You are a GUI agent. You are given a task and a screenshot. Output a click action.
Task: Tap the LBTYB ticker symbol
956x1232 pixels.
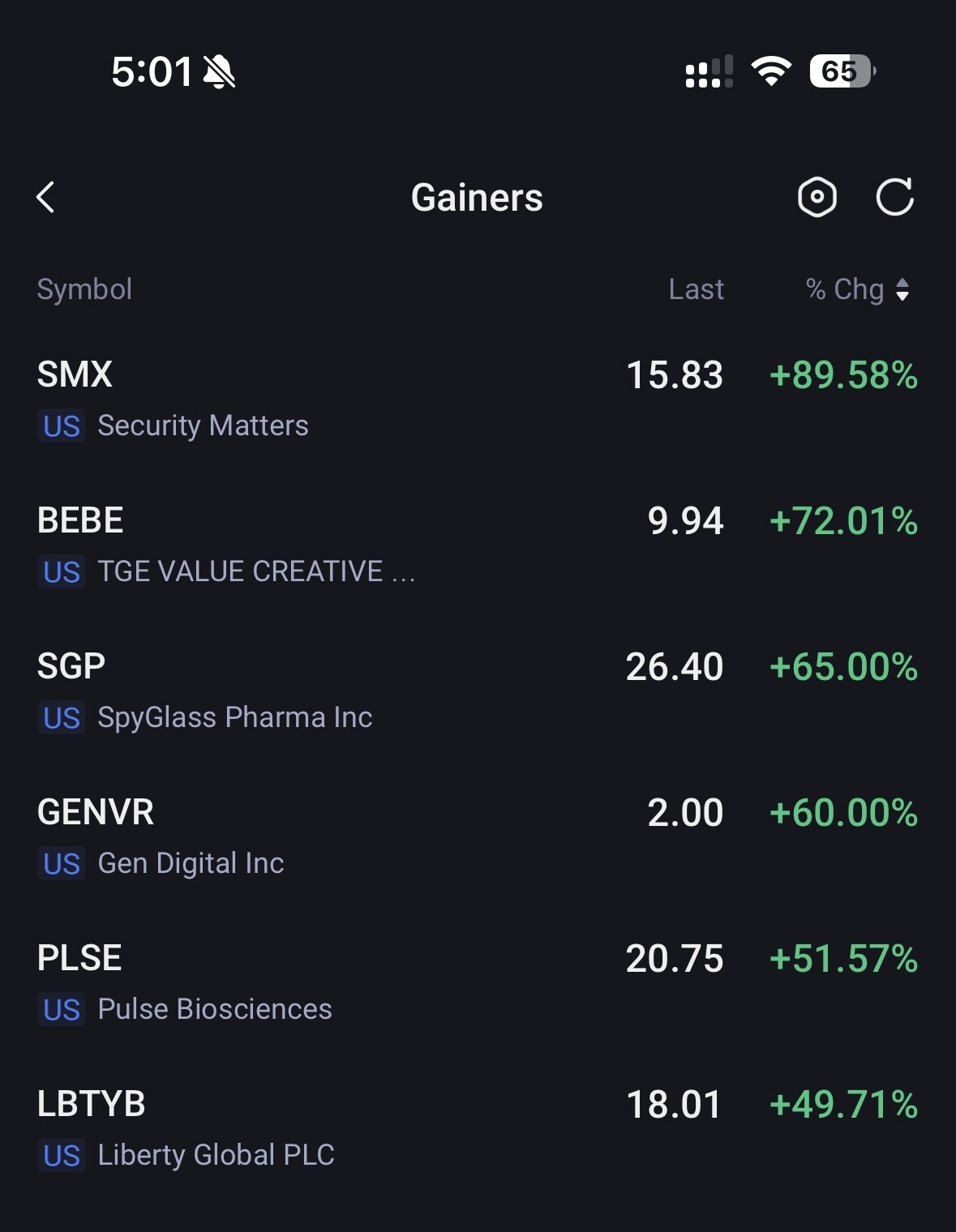[x=91, y=1104]
